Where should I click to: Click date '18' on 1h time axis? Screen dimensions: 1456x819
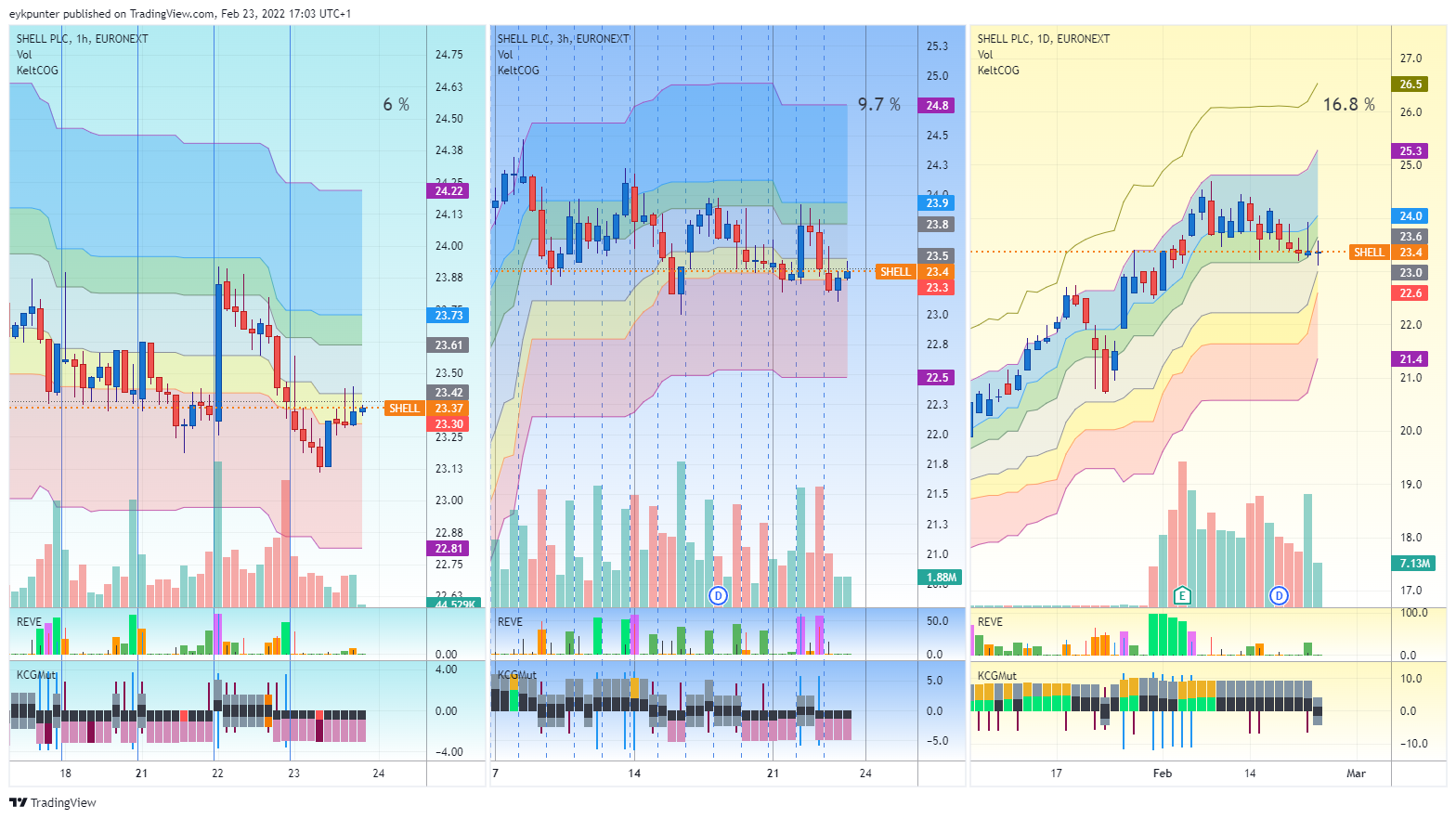pos(65,773)
